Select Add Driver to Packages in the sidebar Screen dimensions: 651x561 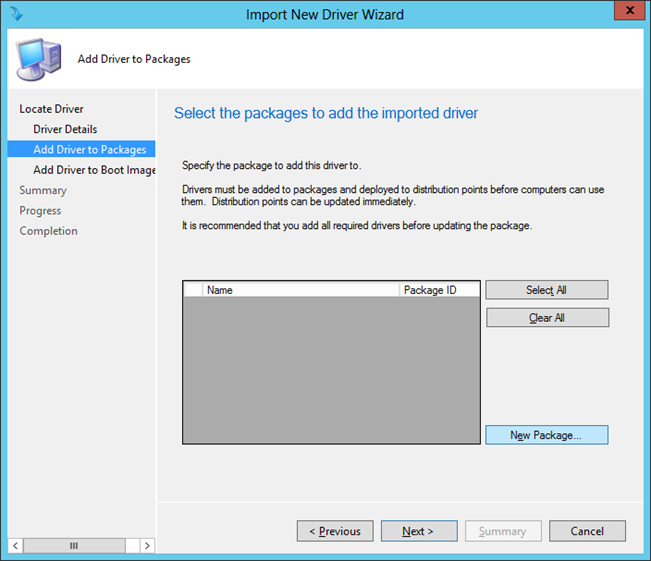coord(89,149)
